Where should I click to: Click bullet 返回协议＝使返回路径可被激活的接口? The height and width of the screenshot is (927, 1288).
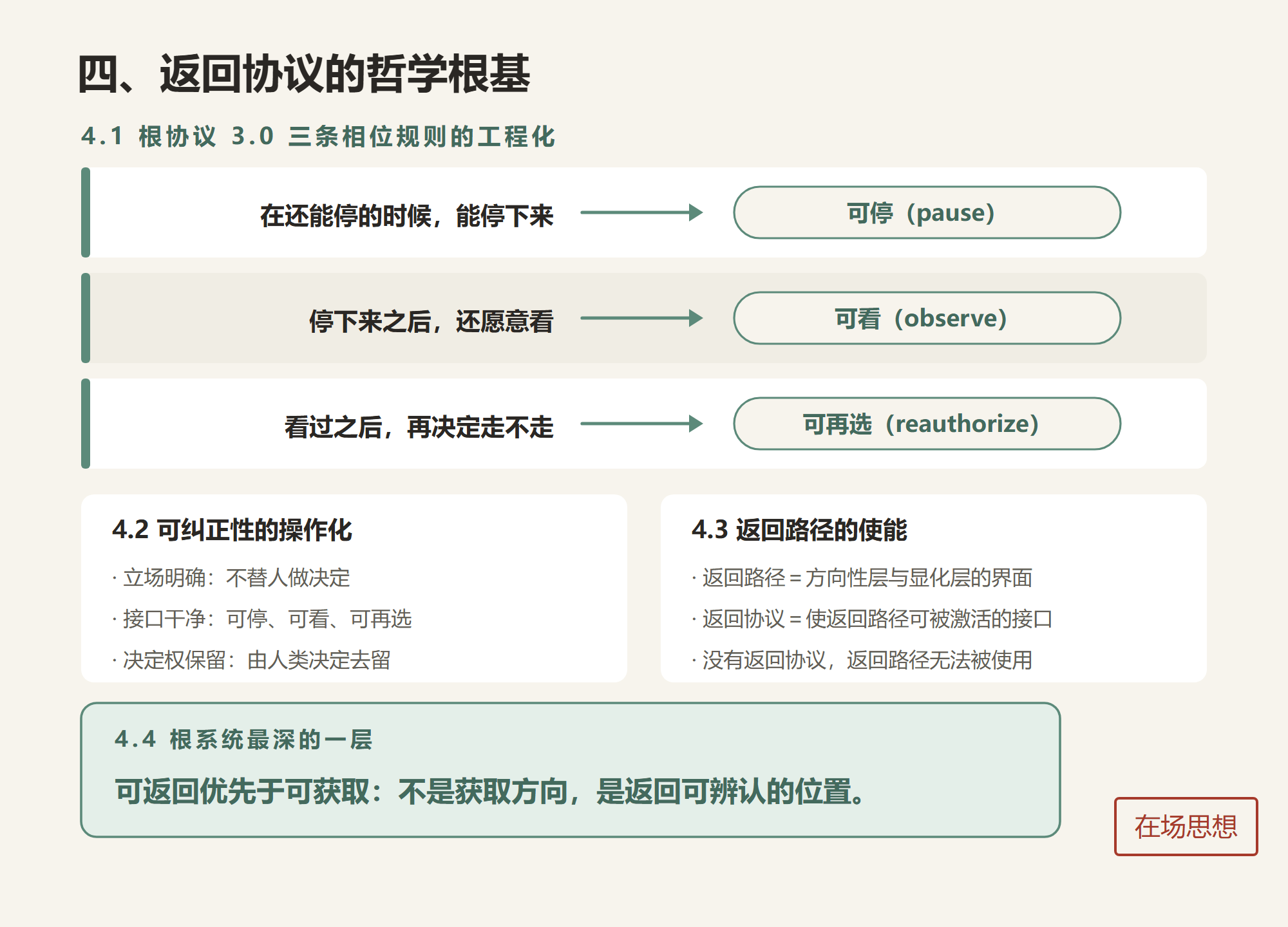click(x=873, y=619)
